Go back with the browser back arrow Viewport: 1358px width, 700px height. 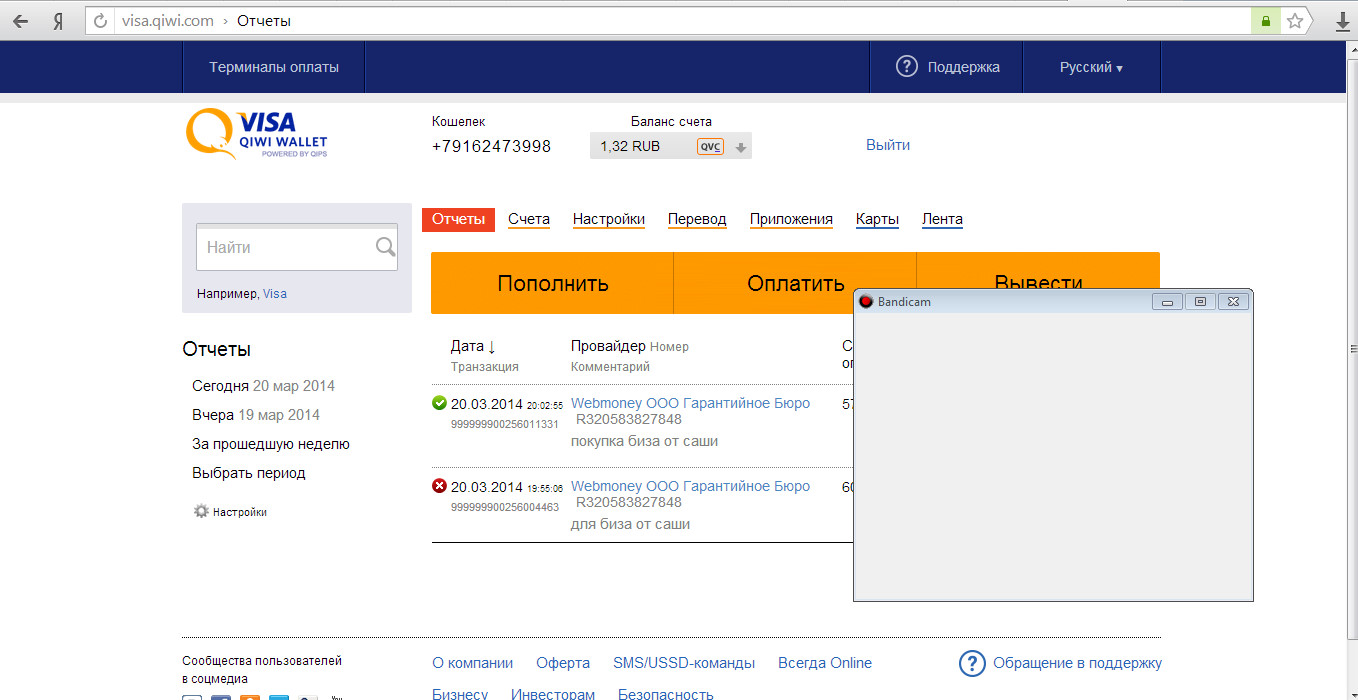(x=20, y=21)
